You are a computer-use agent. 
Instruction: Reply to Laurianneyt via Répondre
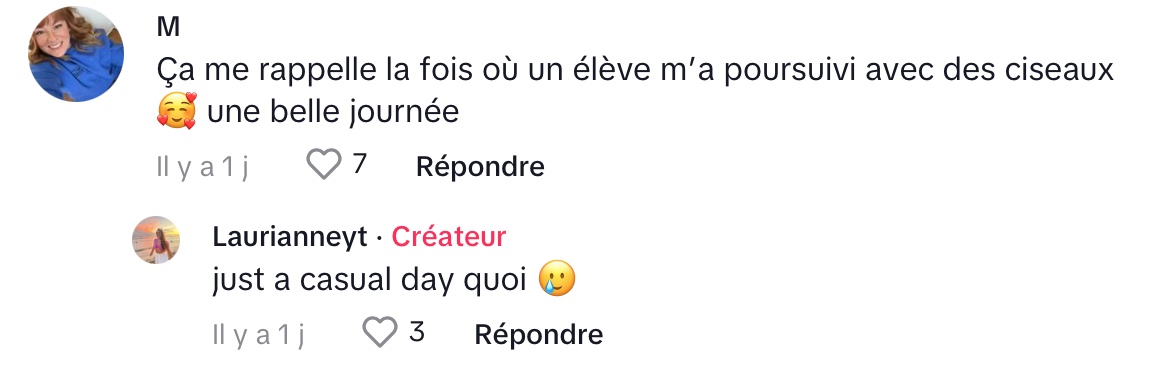(x=538, y=335)
